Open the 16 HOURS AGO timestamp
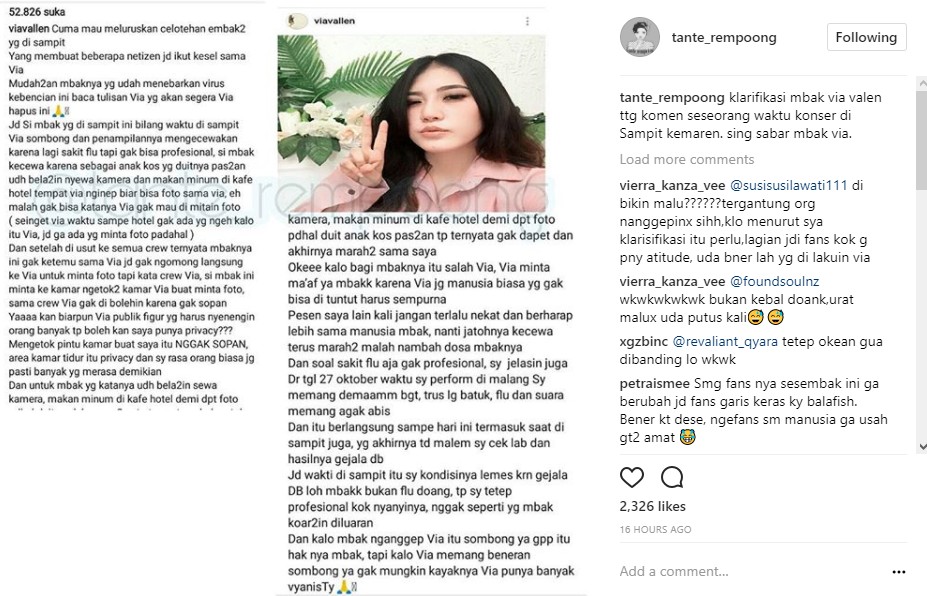 [655, 529]
